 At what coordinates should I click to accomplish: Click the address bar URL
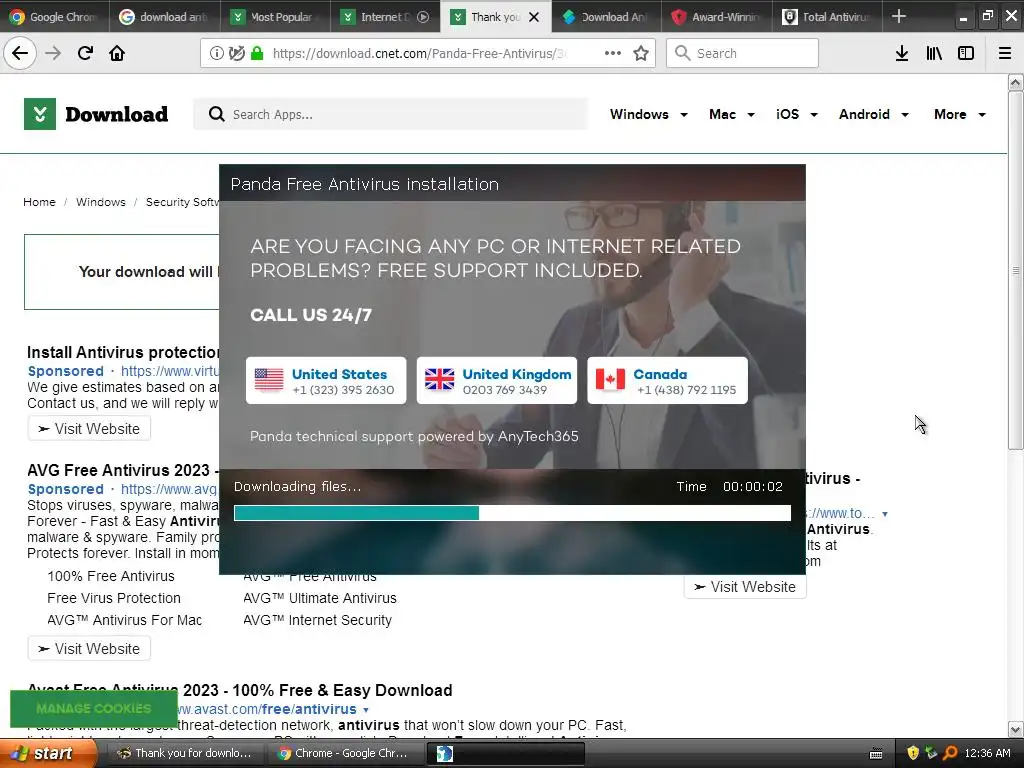coord(419,54)
